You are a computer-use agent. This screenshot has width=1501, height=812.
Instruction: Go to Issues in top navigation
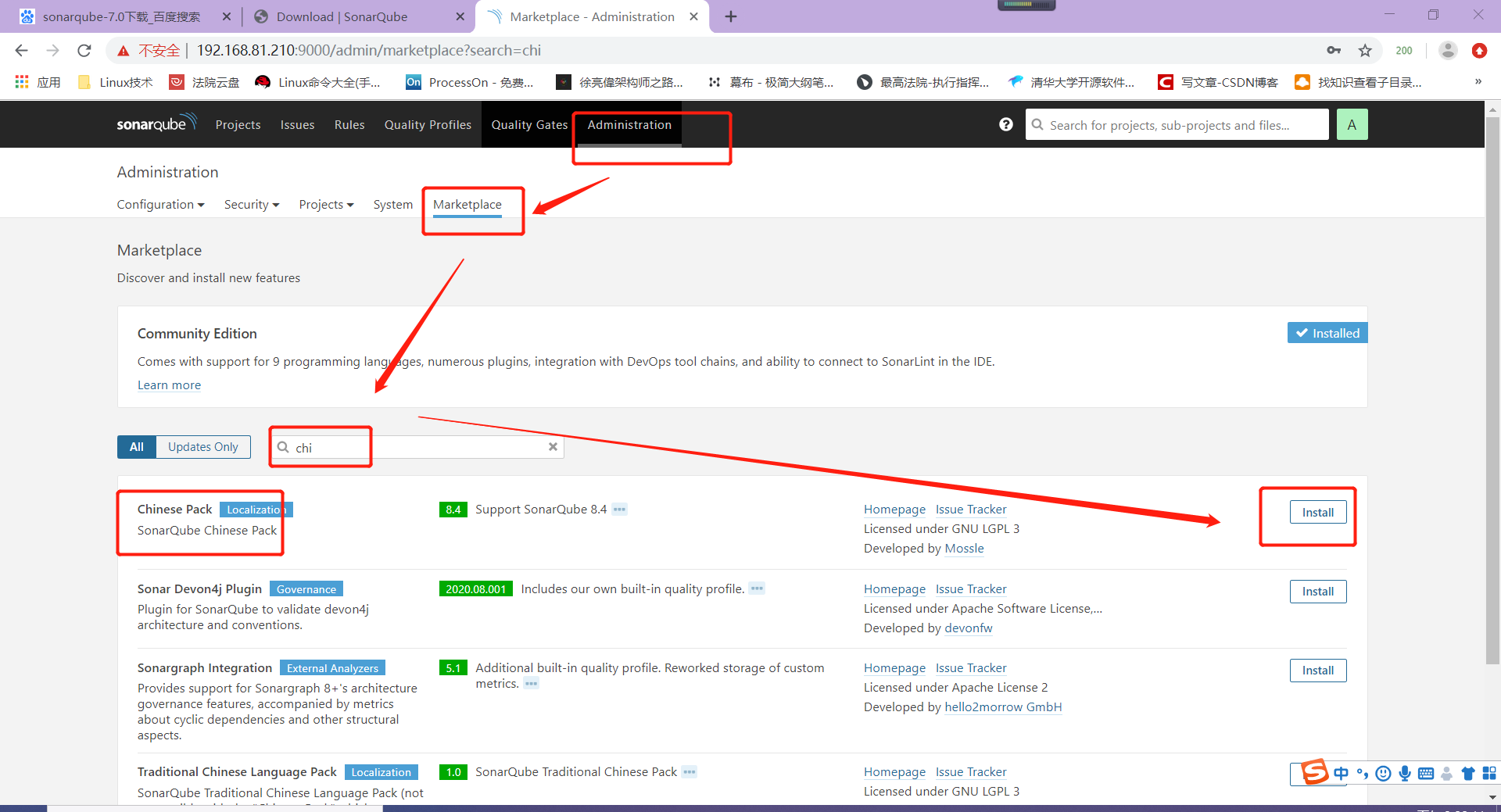pyautogui.click(x=297, y=125)
